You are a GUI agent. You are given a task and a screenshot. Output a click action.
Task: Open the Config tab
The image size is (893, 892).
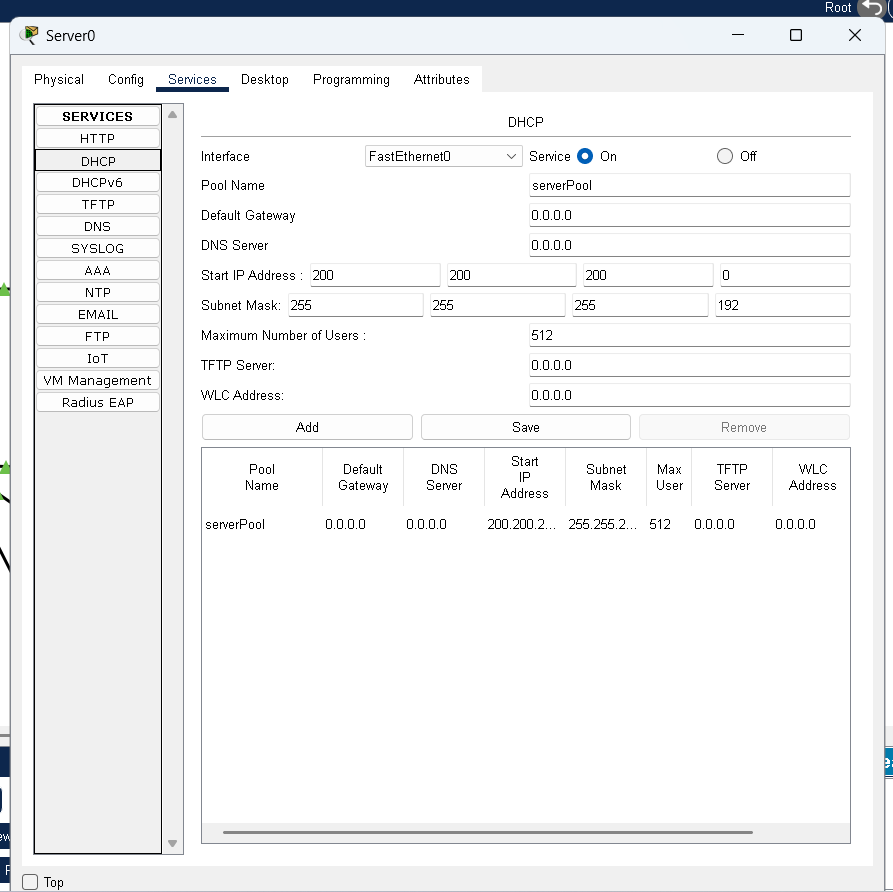[x=126, y=79]
